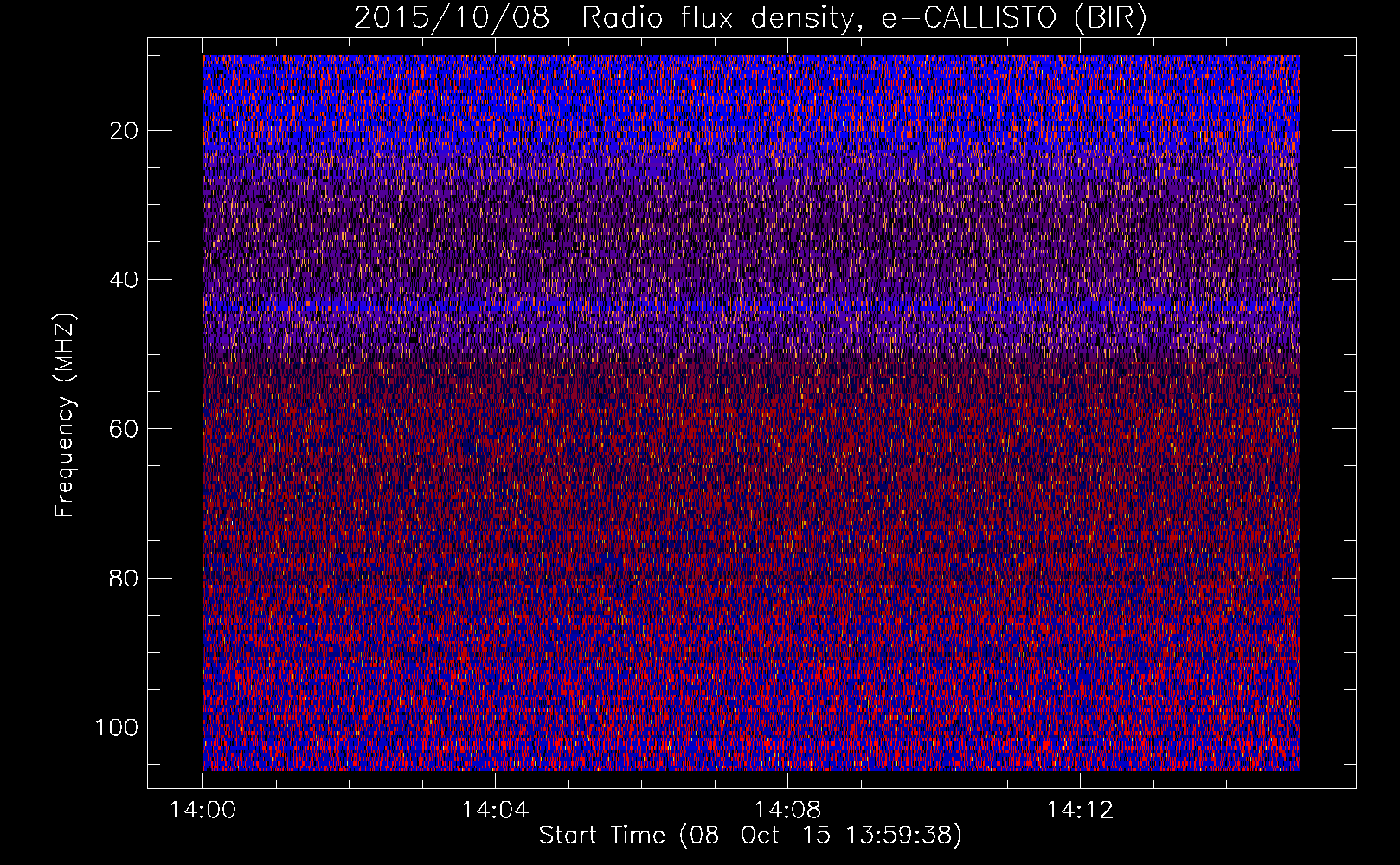This screenshot has width=1400, height=865.
Task: Select the 100 MHz frequency tick label
Action: tap(117, 727)
